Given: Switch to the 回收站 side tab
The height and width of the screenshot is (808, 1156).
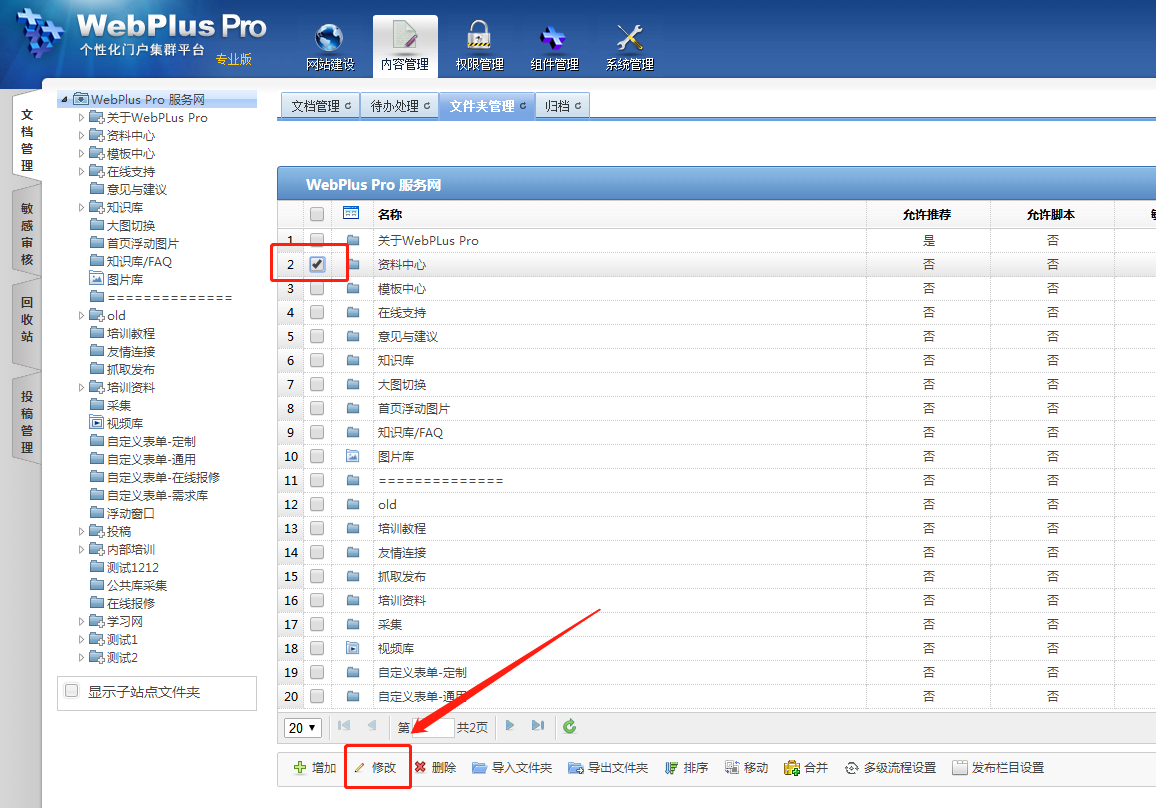Looking at the screenshot, I should 27,320.
